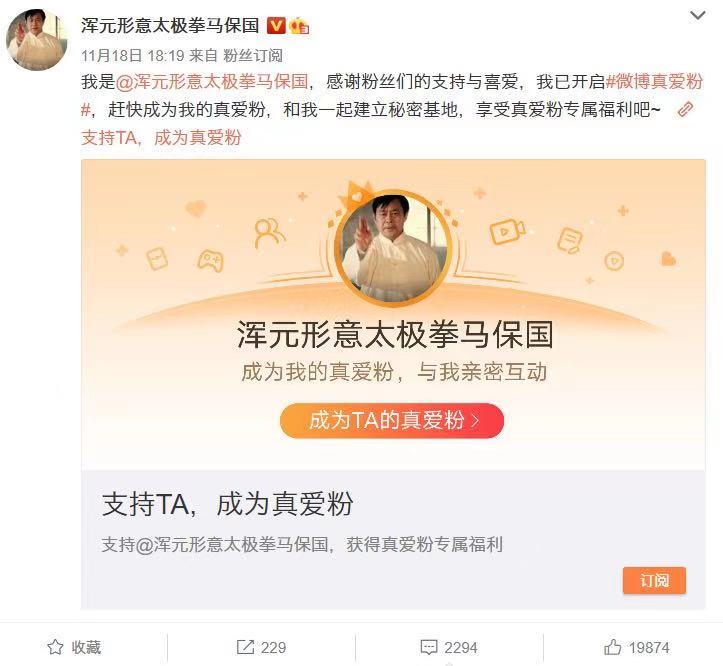
Task: Click the orange 订阅 subscribe button
Action: click(654, 580)
